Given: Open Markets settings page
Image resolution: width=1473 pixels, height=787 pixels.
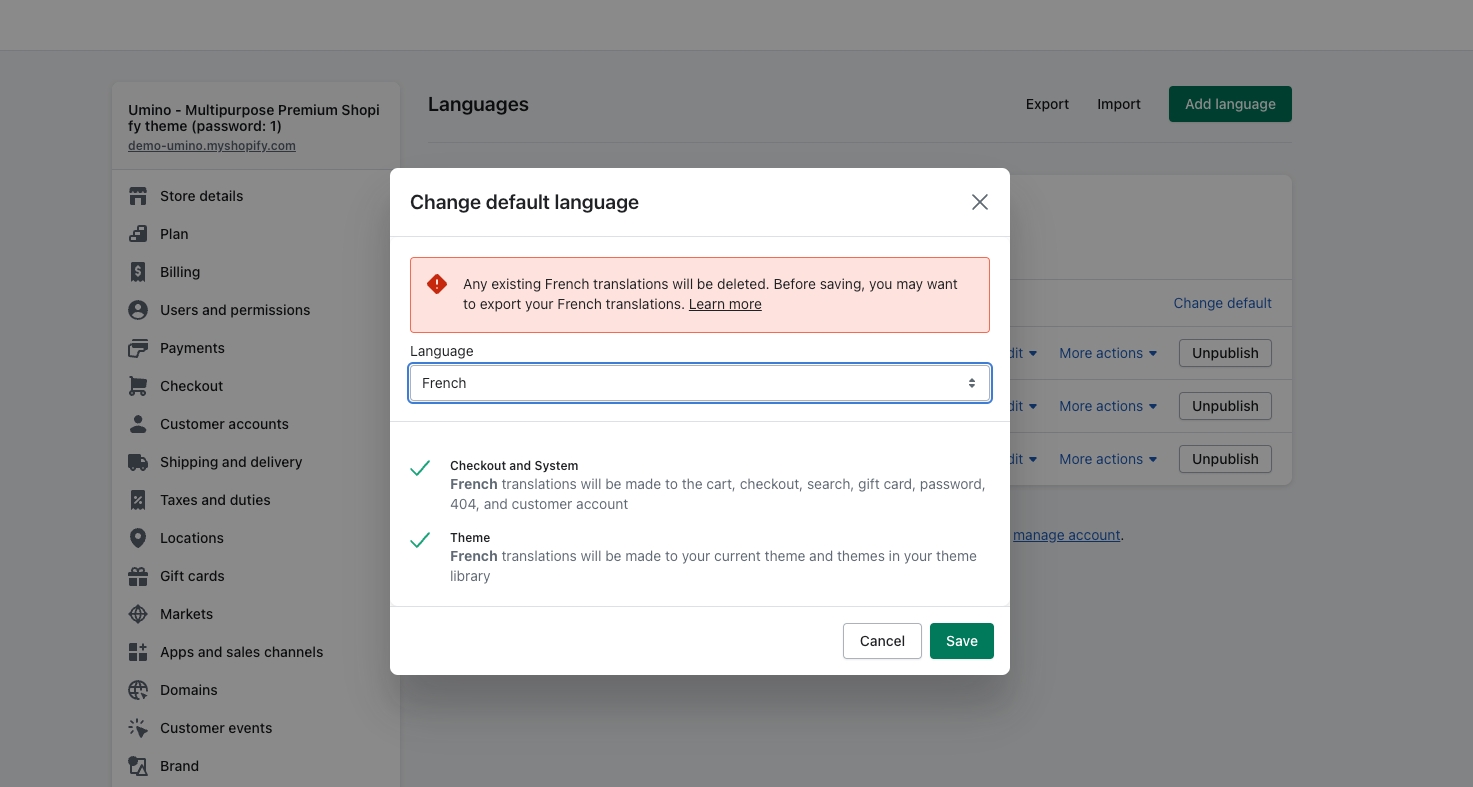Looking at the screenshot, I should tap(186, 614).
